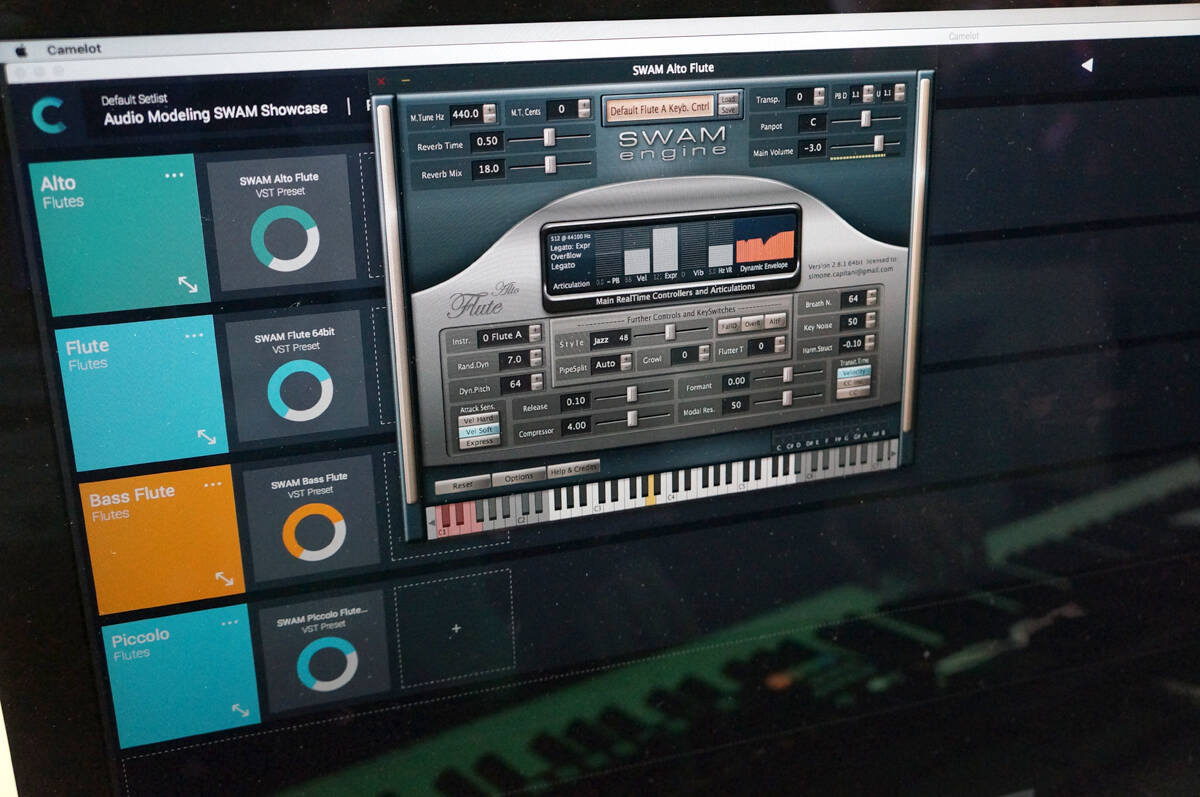The image size is (1200, 797).
Task: Select Vel Hard attack sensitivity
Action: [x=478, y=419]
